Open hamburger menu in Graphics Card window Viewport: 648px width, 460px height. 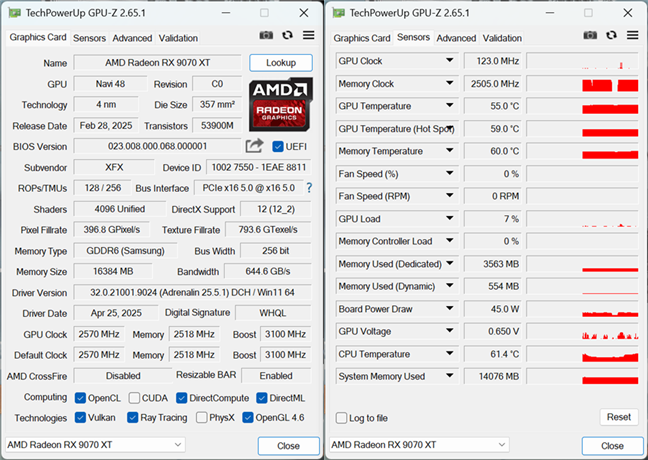308,35
